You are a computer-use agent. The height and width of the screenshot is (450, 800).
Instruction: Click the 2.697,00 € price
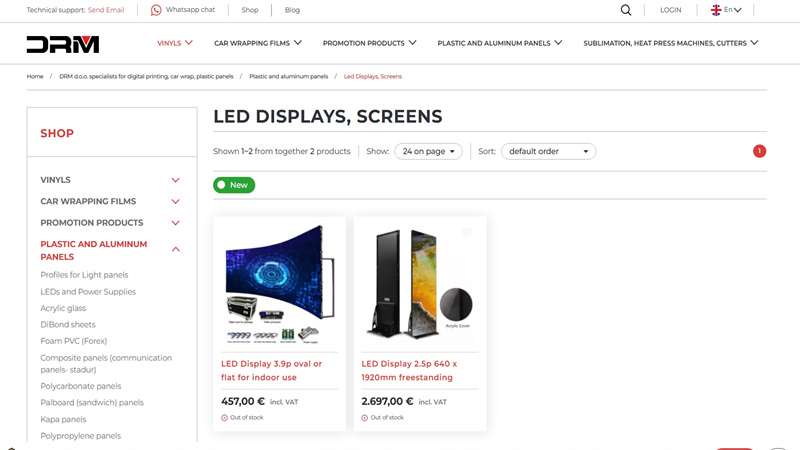tap(387, 402)
